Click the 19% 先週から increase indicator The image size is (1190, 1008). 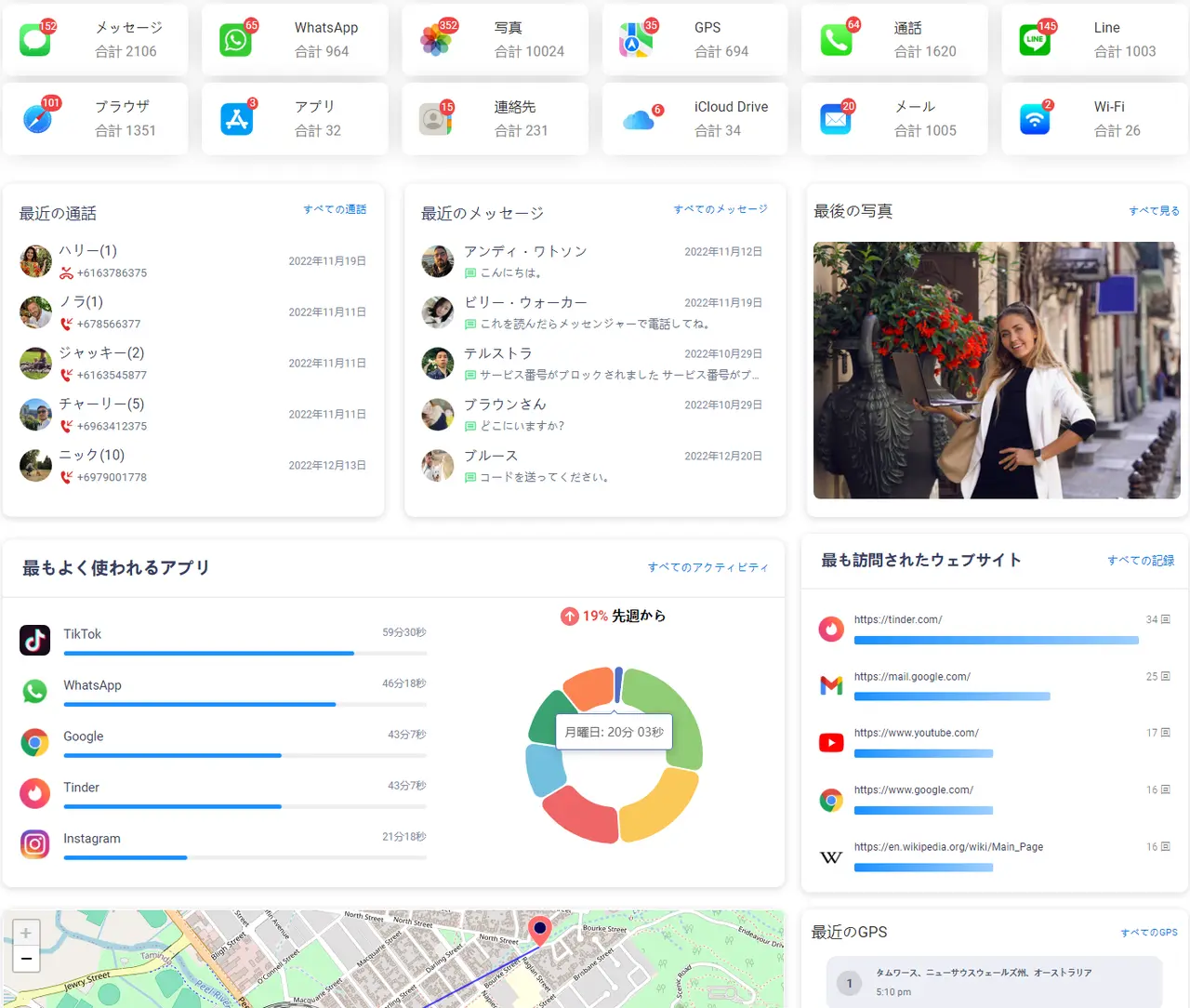coord(614,616)
